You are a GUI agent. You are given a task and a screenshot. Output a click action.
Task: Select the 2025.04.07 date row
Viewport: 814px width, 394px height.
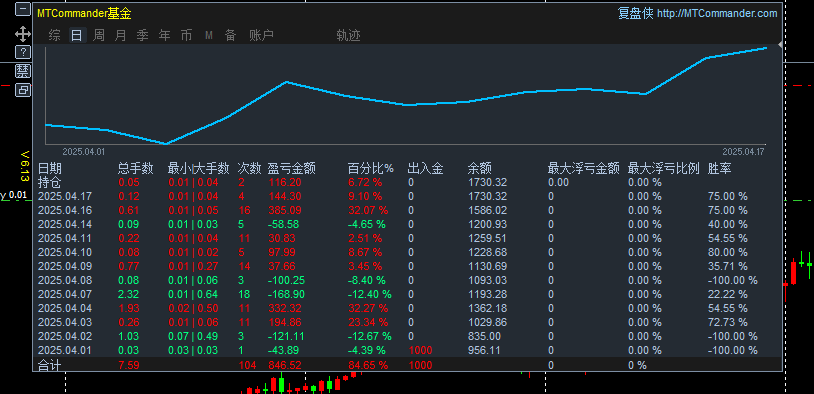click(x=65, y=294)
